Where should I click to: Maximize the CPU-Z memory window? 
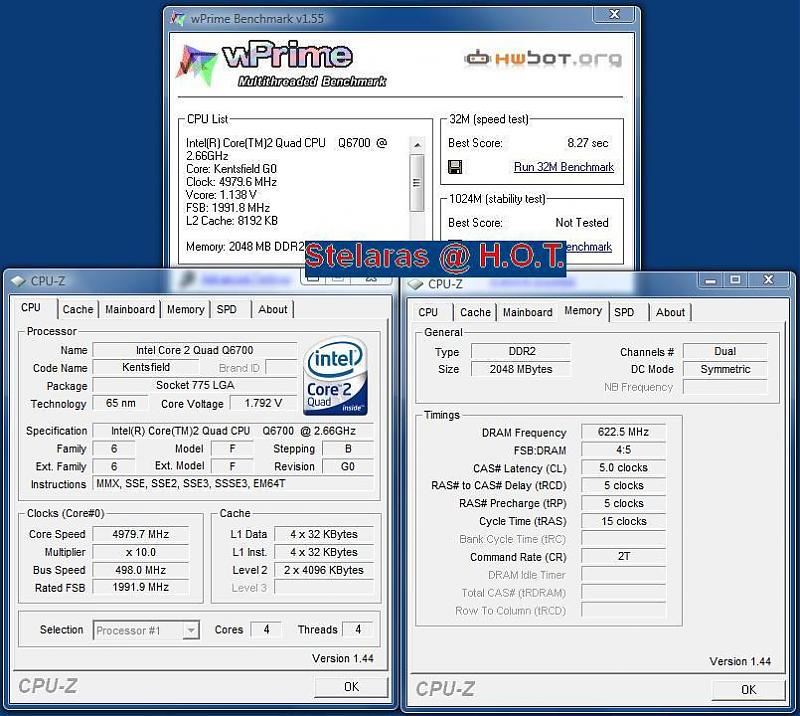click(735, 280)
